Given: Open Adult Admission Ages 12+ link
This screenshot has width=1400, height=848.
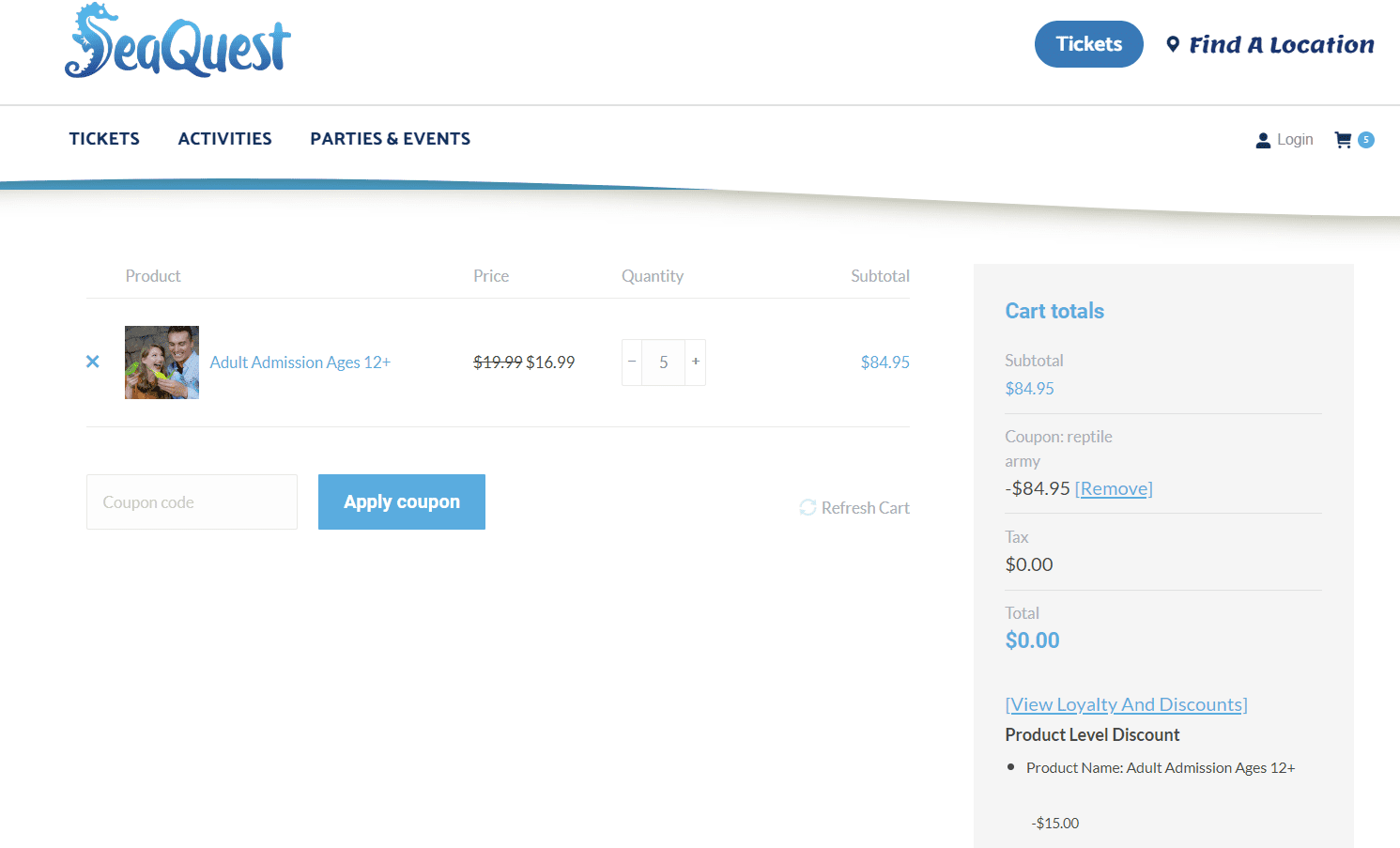Looking at the screenshot, I should click(x=300, y=362).
